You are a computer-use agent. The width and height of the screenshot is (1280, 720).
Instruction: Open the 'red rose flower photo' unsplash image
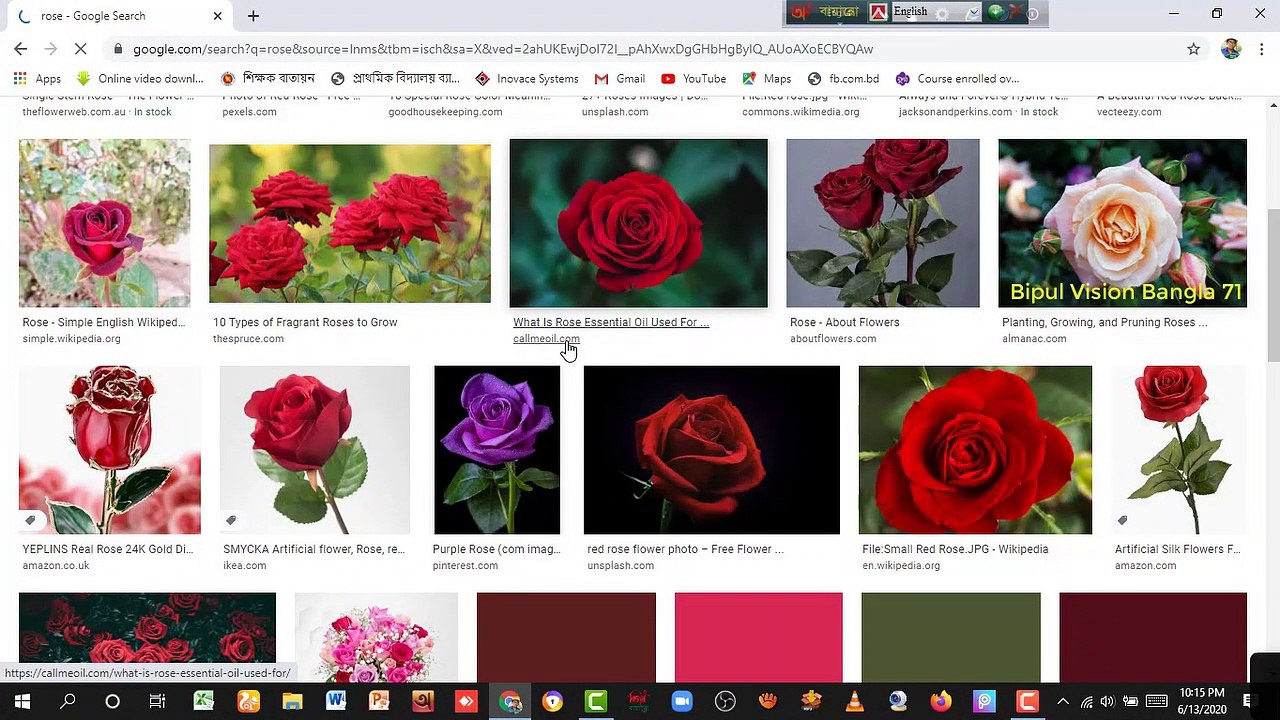click(x=712, y=450)
